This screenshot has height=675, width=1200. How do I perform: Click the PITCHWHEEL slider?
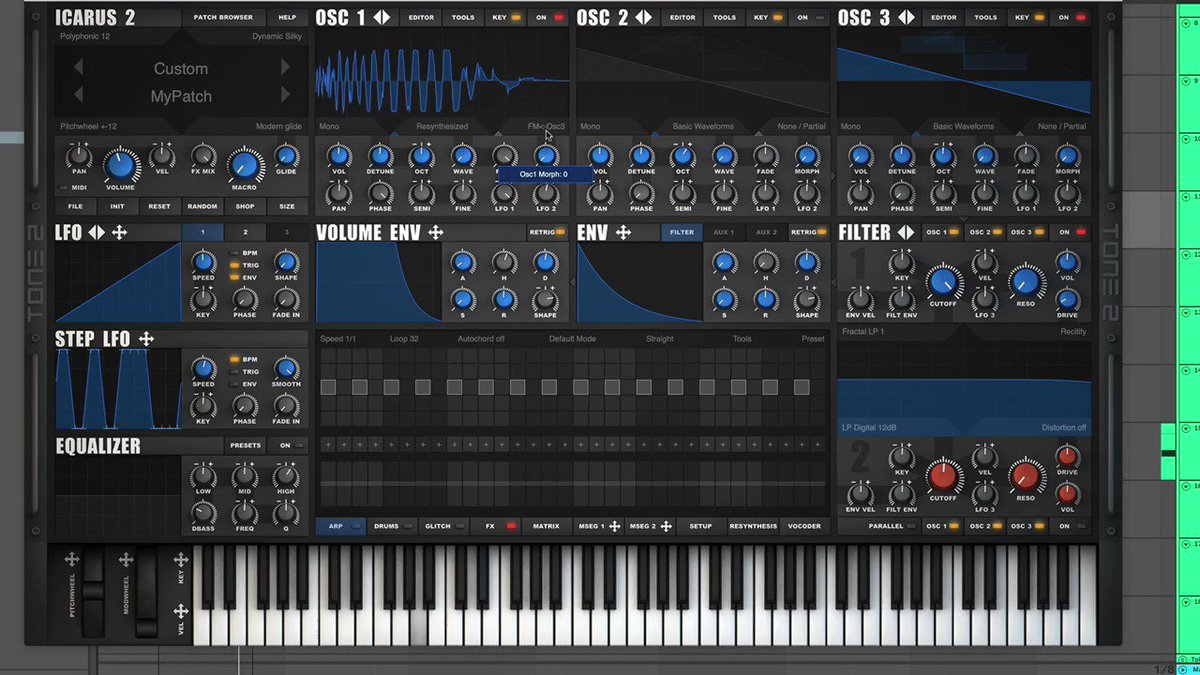coord(93,590)
